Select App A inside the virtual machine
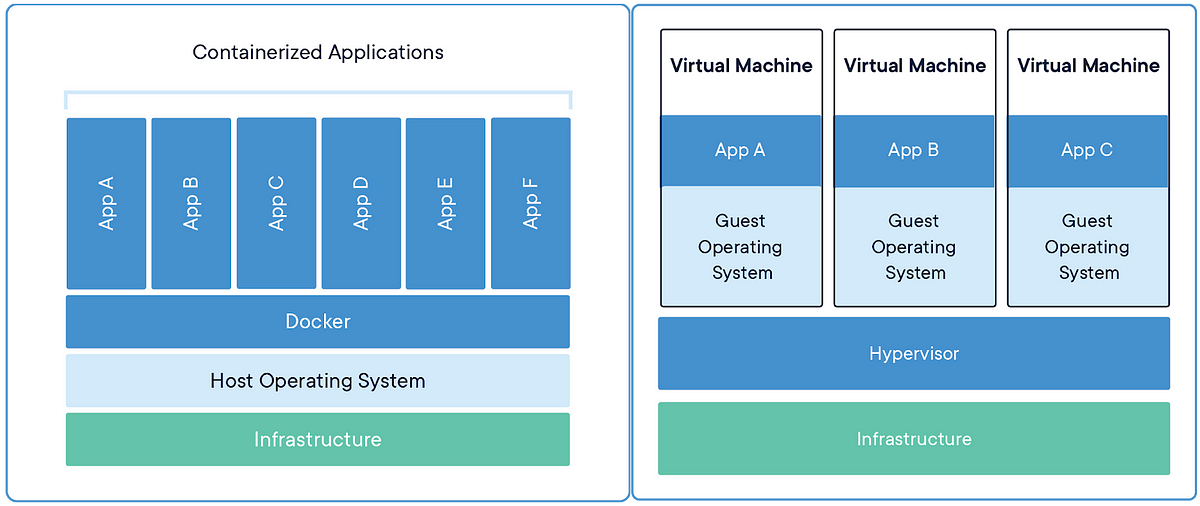This screenshot has width=1200, height=506. (x=741, y=150)
